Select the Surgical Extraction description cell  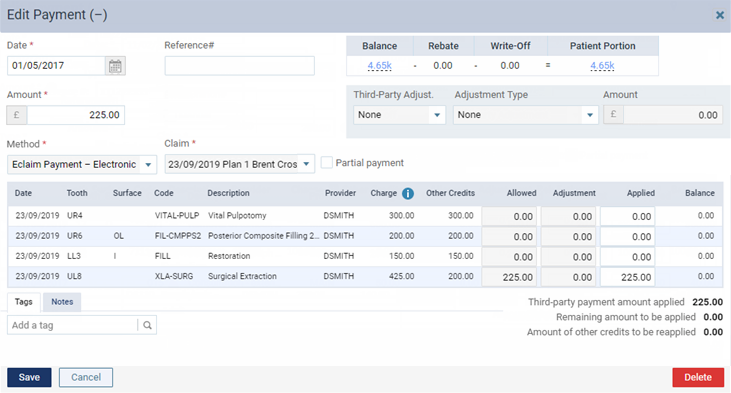click(x=242, y=276)
